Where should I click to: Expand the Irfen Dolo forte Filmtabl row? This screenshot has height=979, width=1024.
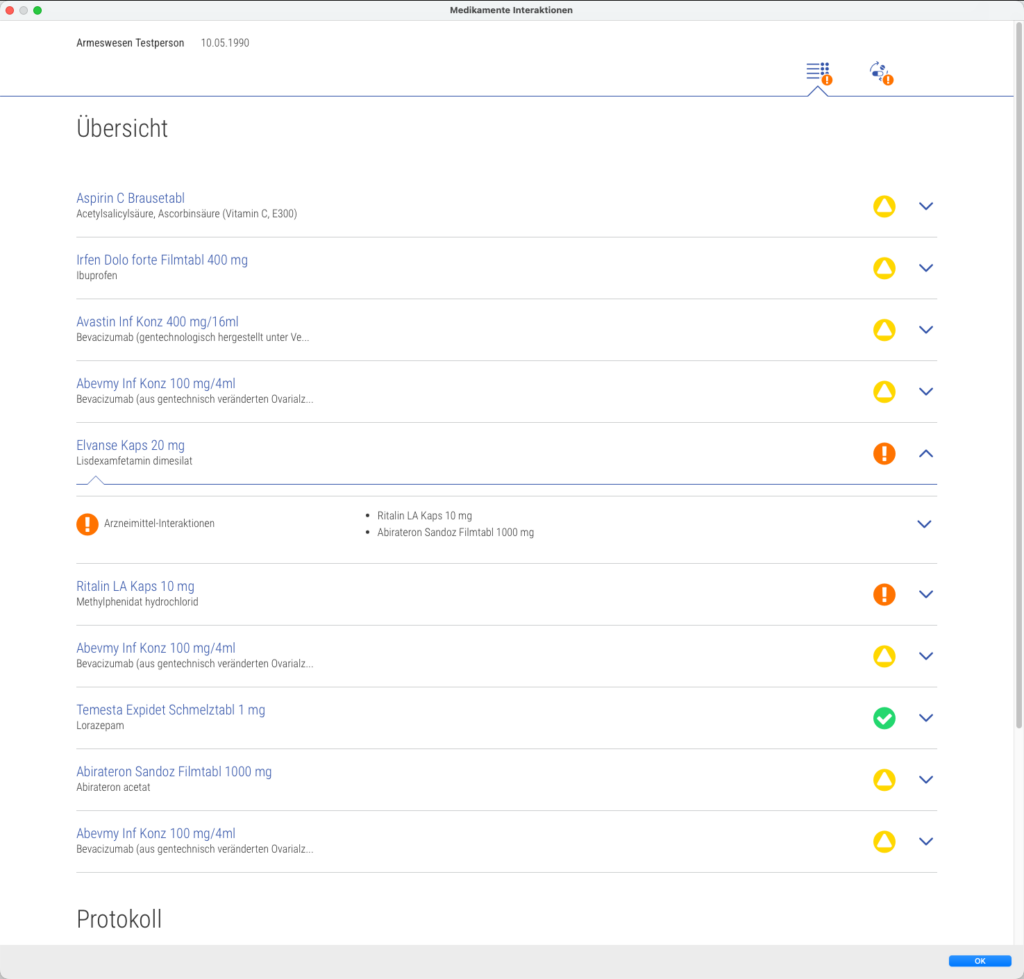pyautogui.click(x=926, y=268)
